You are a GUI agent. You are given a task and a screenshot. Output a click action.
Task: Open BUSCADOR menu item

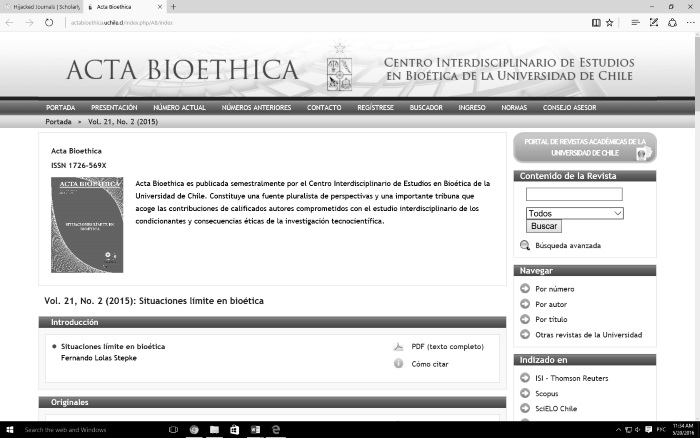[x=426, y=108]
